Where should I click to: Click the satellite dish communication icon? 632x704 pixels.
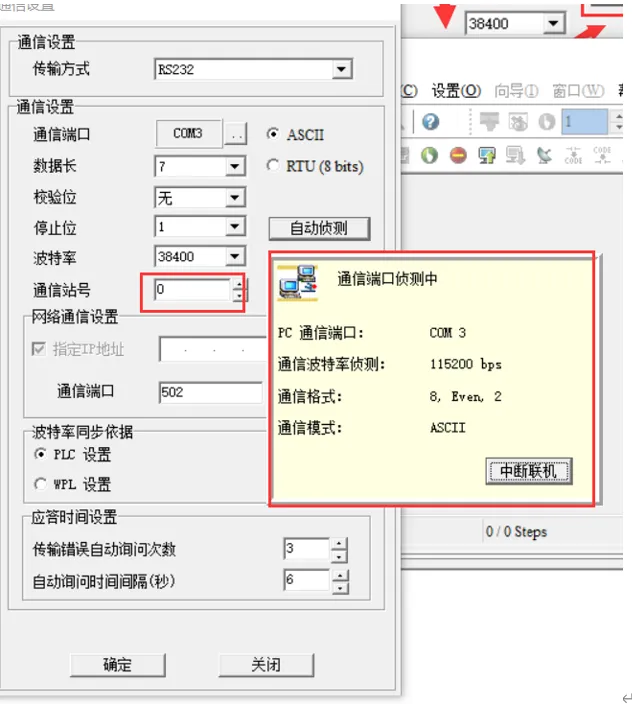tap(544, 155)
